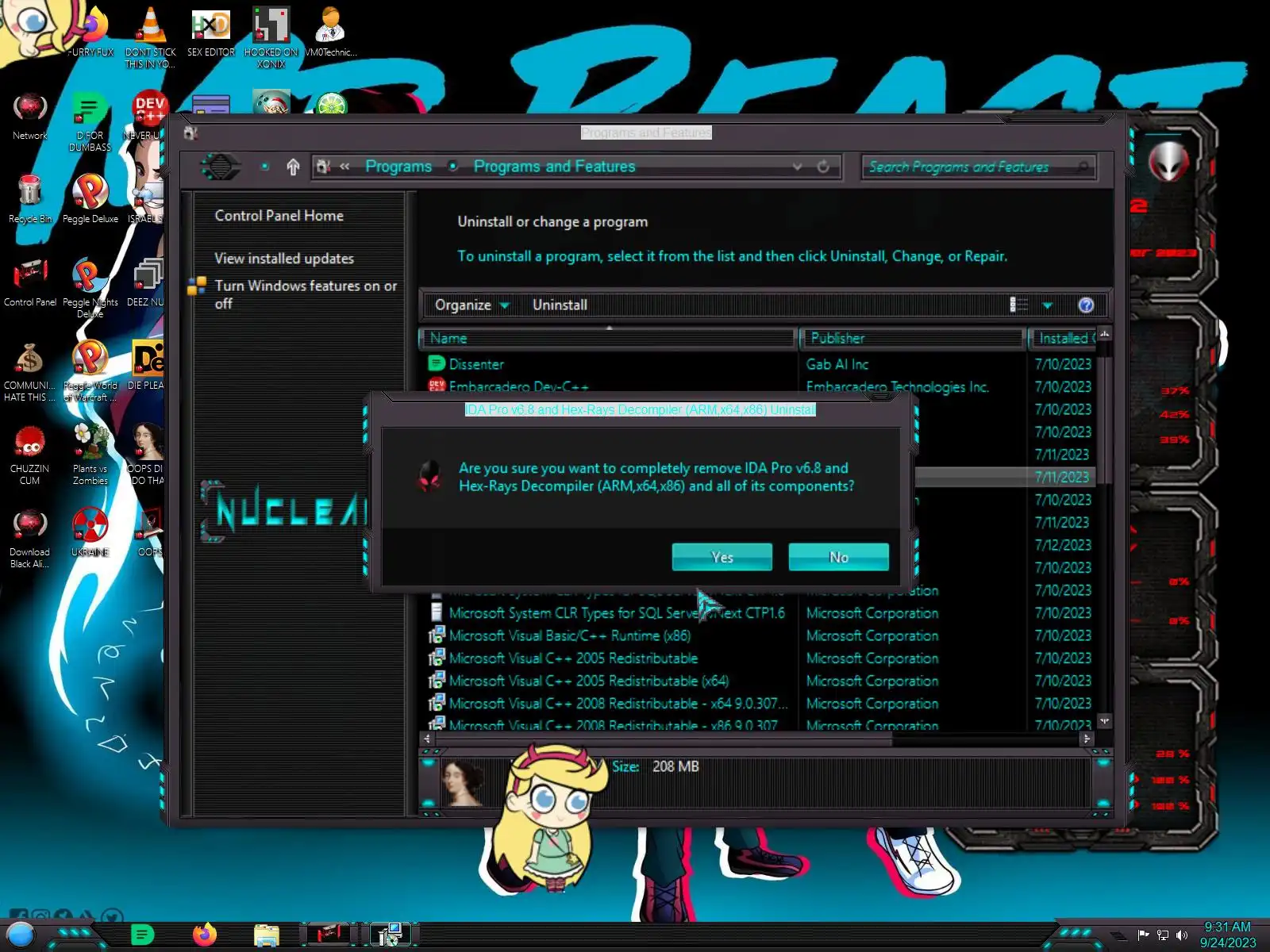The image size is (1270, 952).
Task: Select the VM0Technic desktop icon
Action: click(331, 33)
